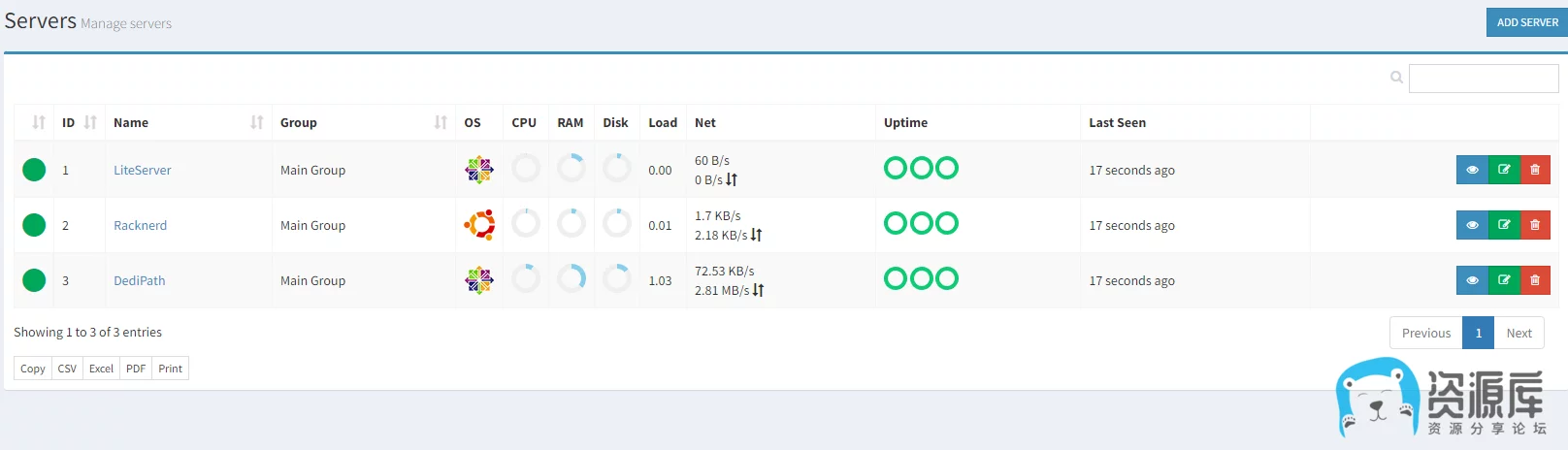Open the DediPath server link
This screenshot has height=450, width=1568.
140,280
